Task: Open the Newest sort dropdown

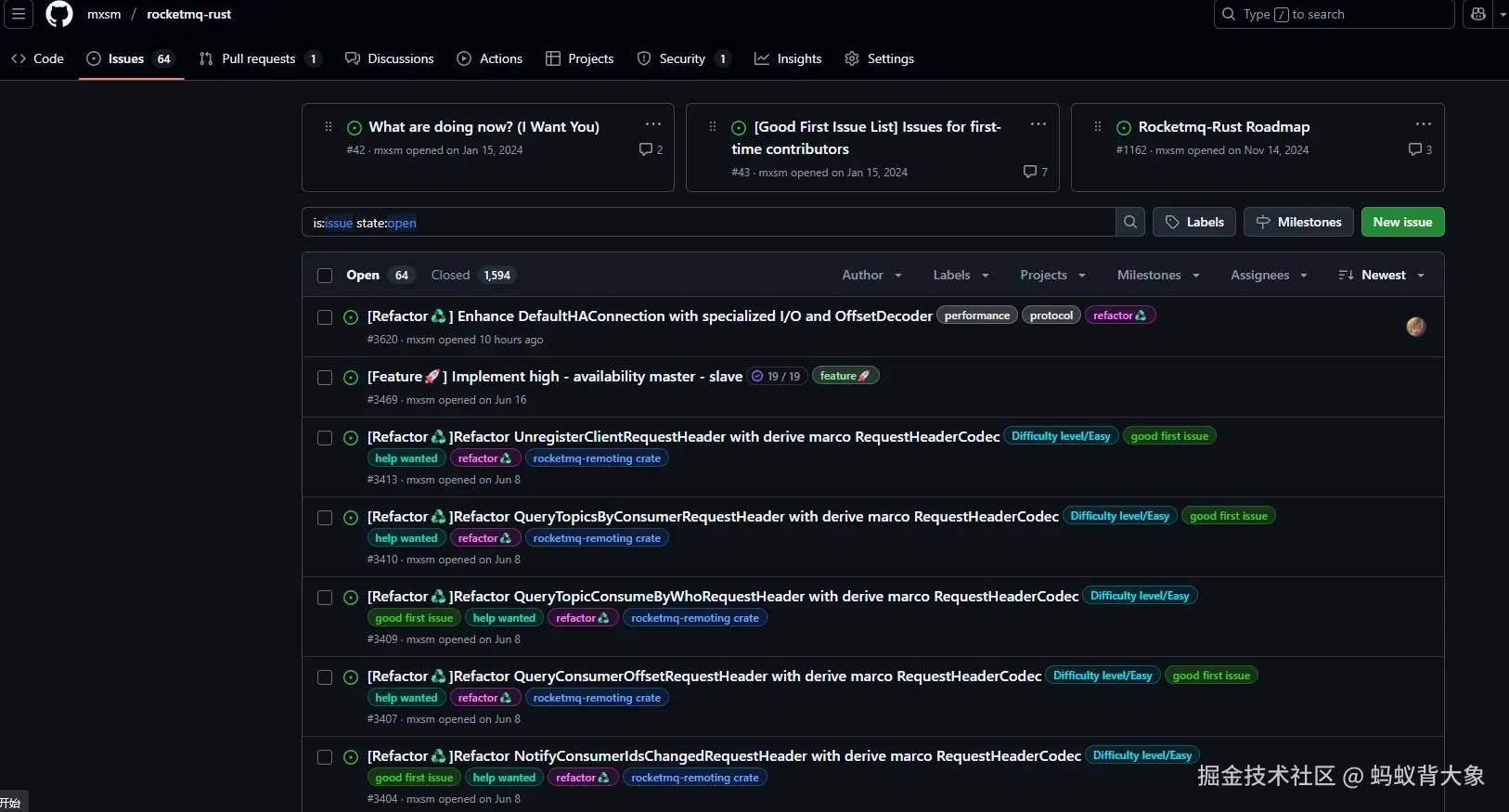Action: point(1381,275)
